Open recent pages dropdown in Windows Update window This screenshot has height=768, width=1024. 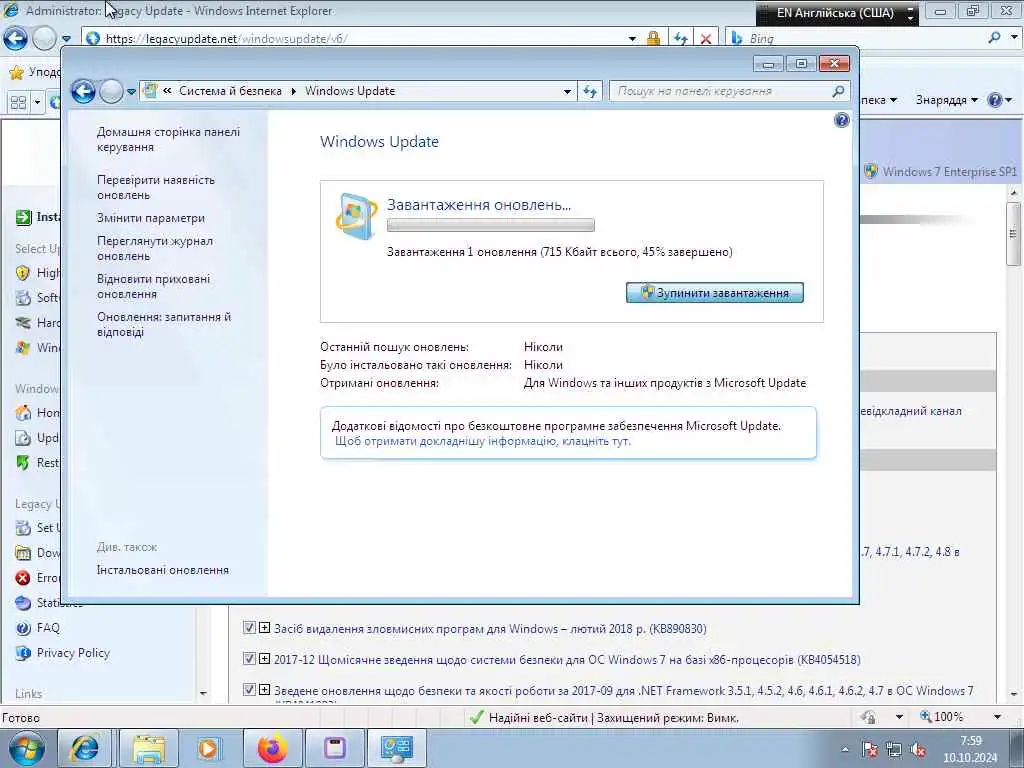click(x=131, y=92)
